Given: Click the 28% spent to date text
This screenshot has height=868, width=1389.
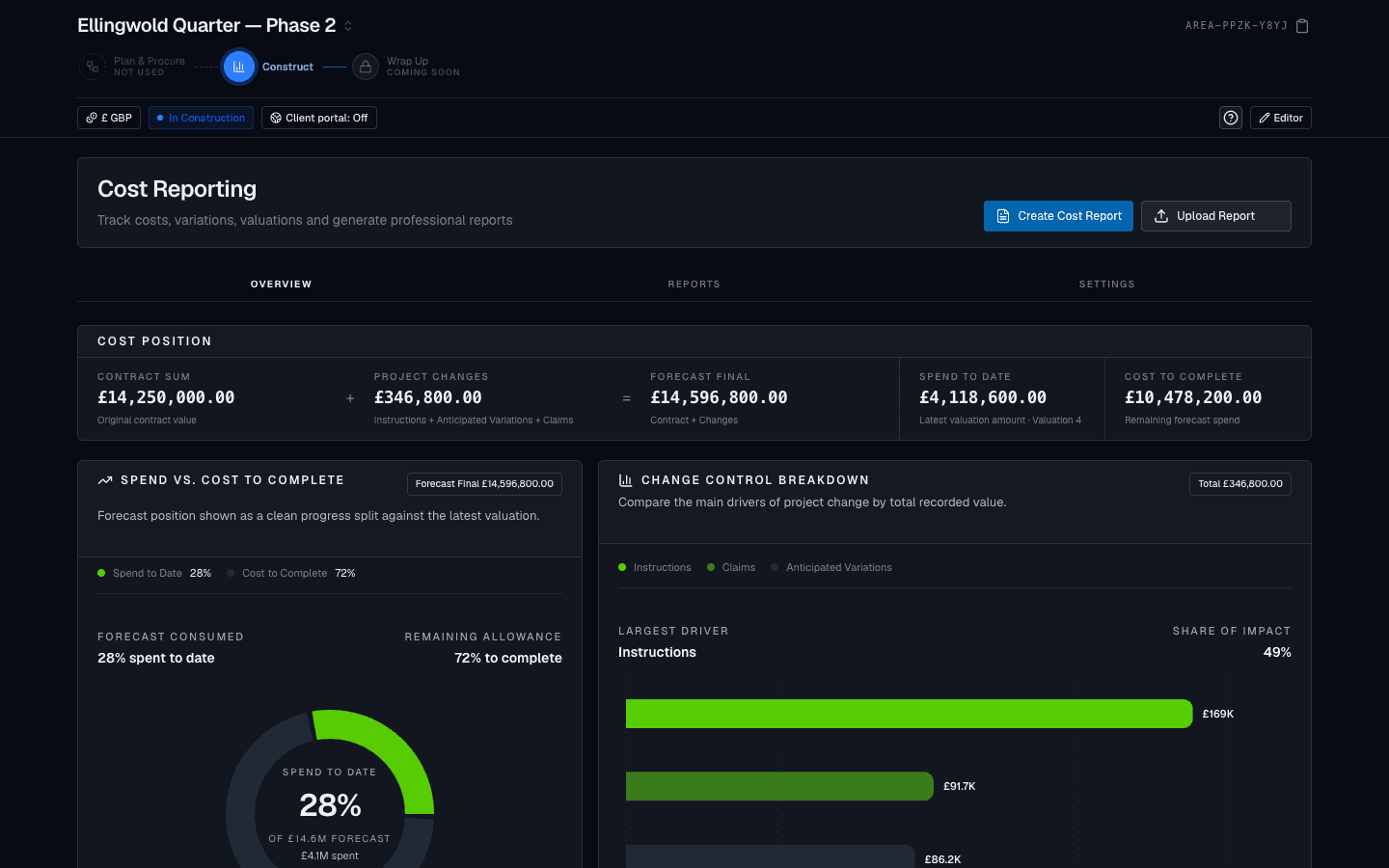Looking at the screenshot, I should click(x=156, y=658).
